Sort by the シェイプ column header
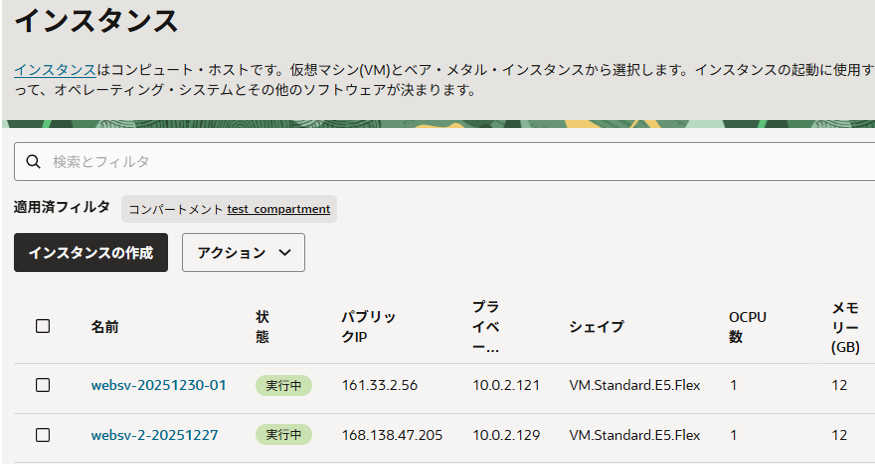Viewport: 875px width, 464px height. tap(596, 327)
